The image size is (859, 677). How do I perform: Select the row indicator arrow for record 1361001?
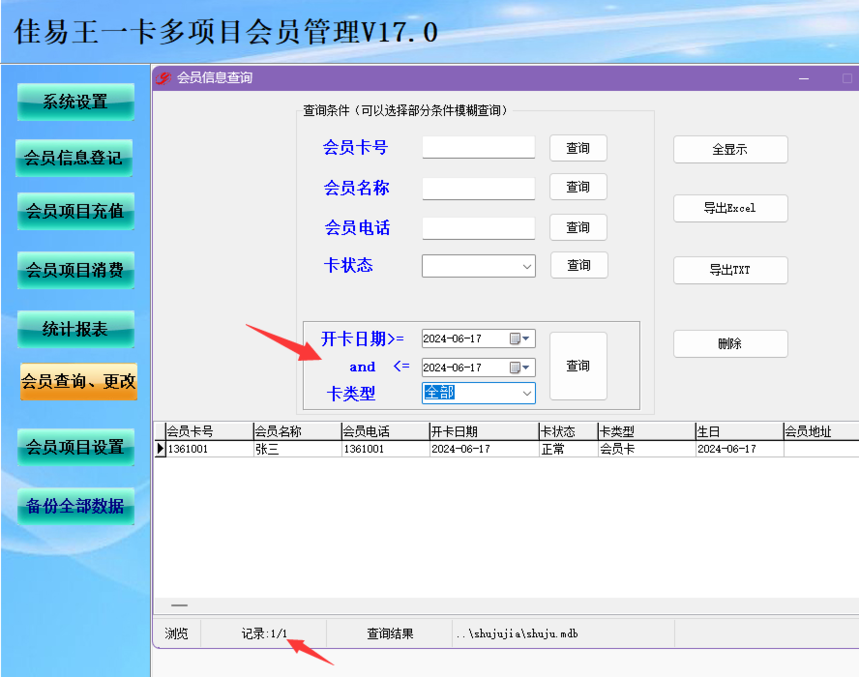160,449
